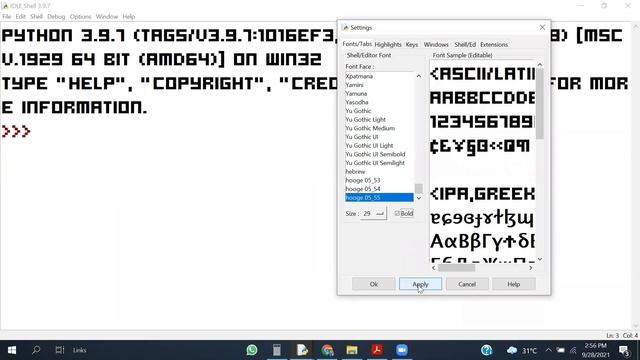Select the Yamini font
This screenshot has height=360, width=640.
pyautogui.click(x=379, y=85)
